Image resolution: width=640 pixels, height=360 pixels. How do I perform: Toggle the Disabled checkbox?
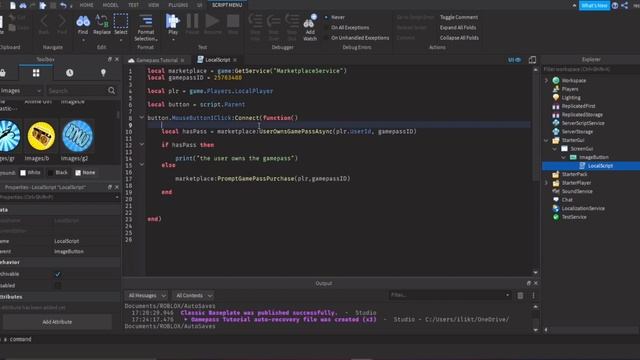click(58, 286)
